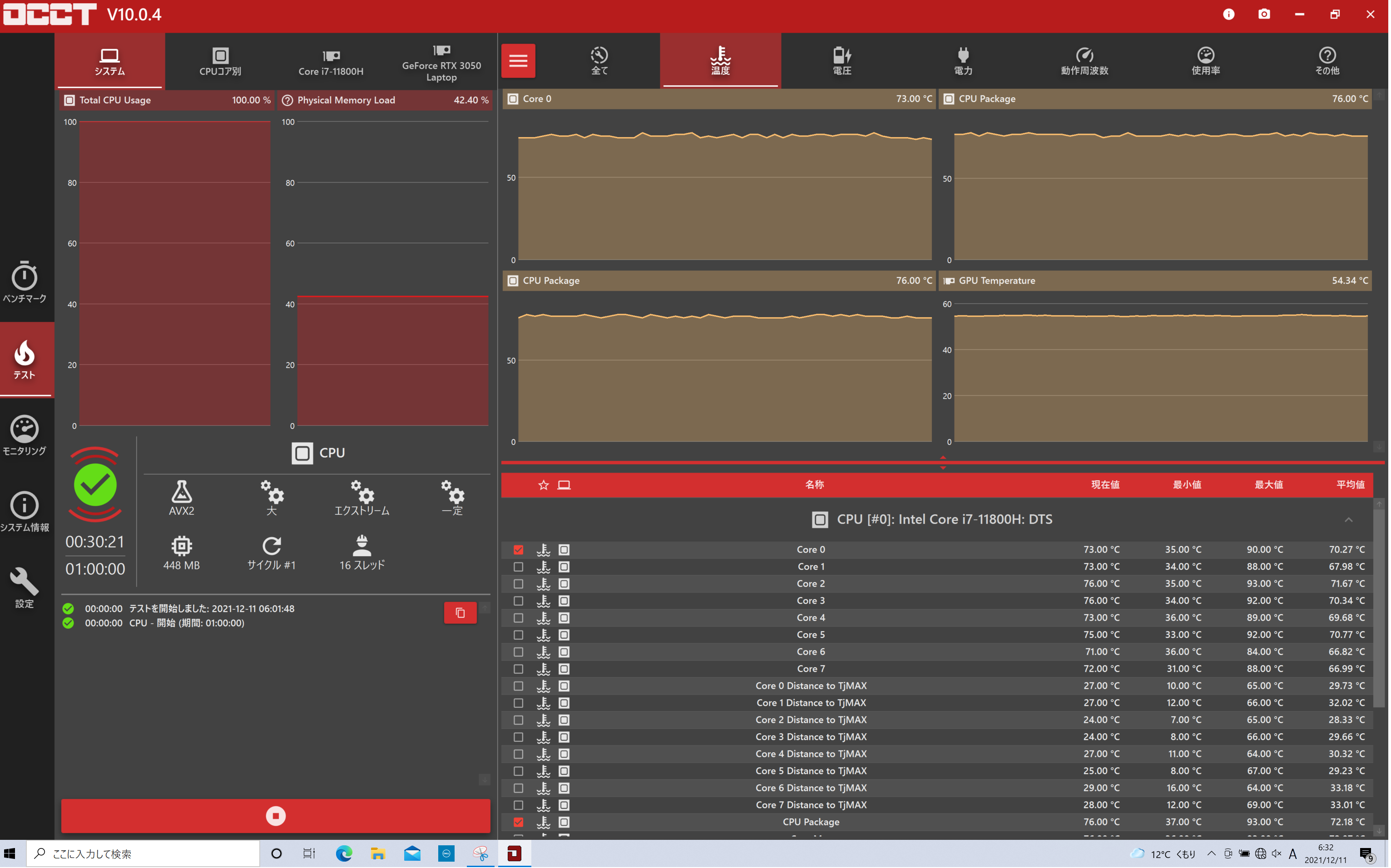The width and height of the screenshot is (1391, 868).
Task: Select the 電力 power tab
Action: pyautogui.click(x=963, y=61)
